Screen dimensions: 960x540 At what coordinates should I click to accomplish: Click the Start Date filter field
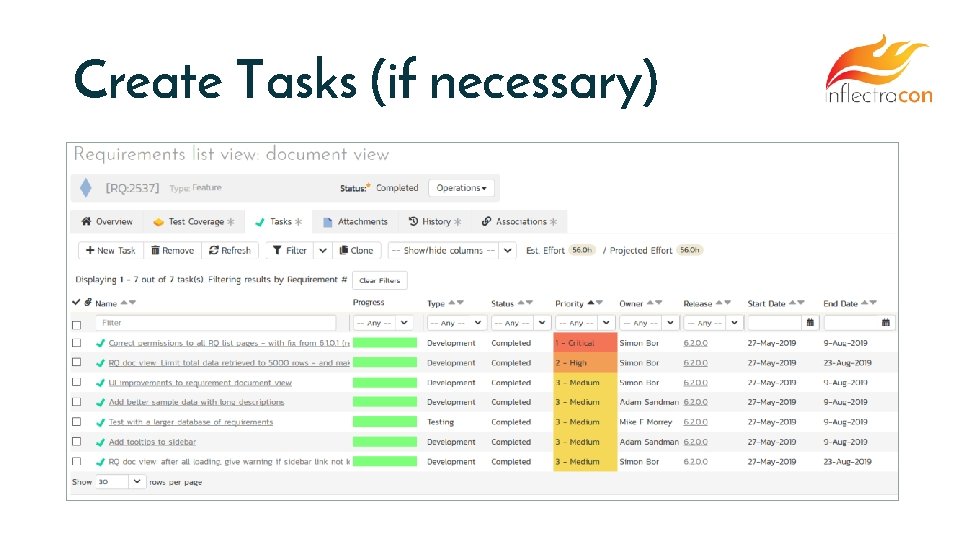775,323
